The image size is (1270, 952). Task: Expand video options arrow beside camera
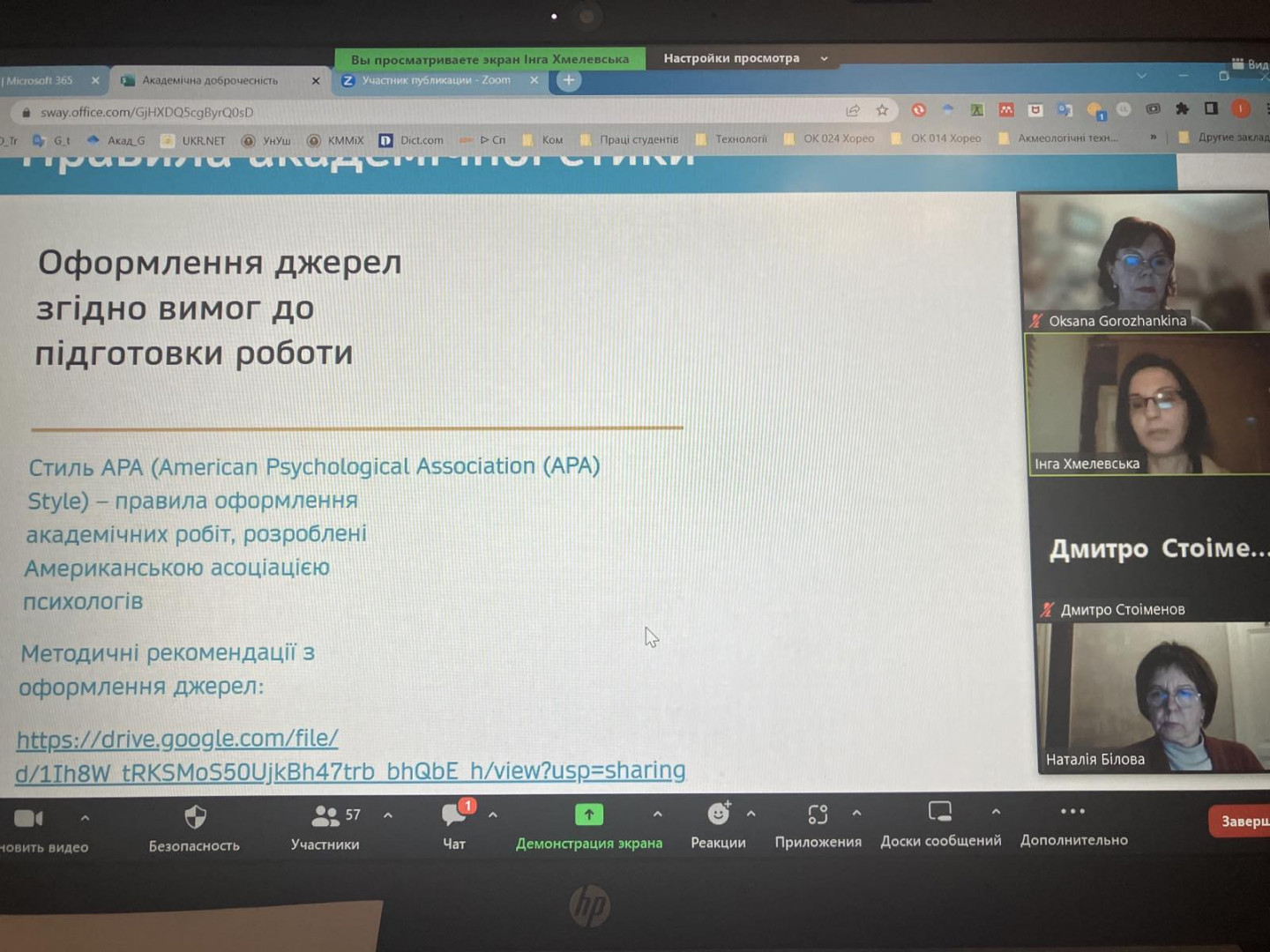click(x=85, y=818)
